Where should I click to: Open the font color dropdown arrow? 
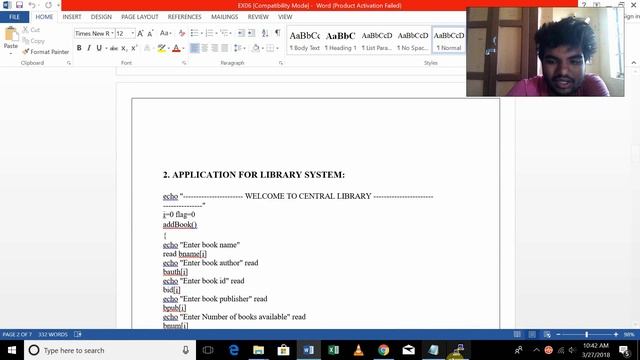coord(183,48)
